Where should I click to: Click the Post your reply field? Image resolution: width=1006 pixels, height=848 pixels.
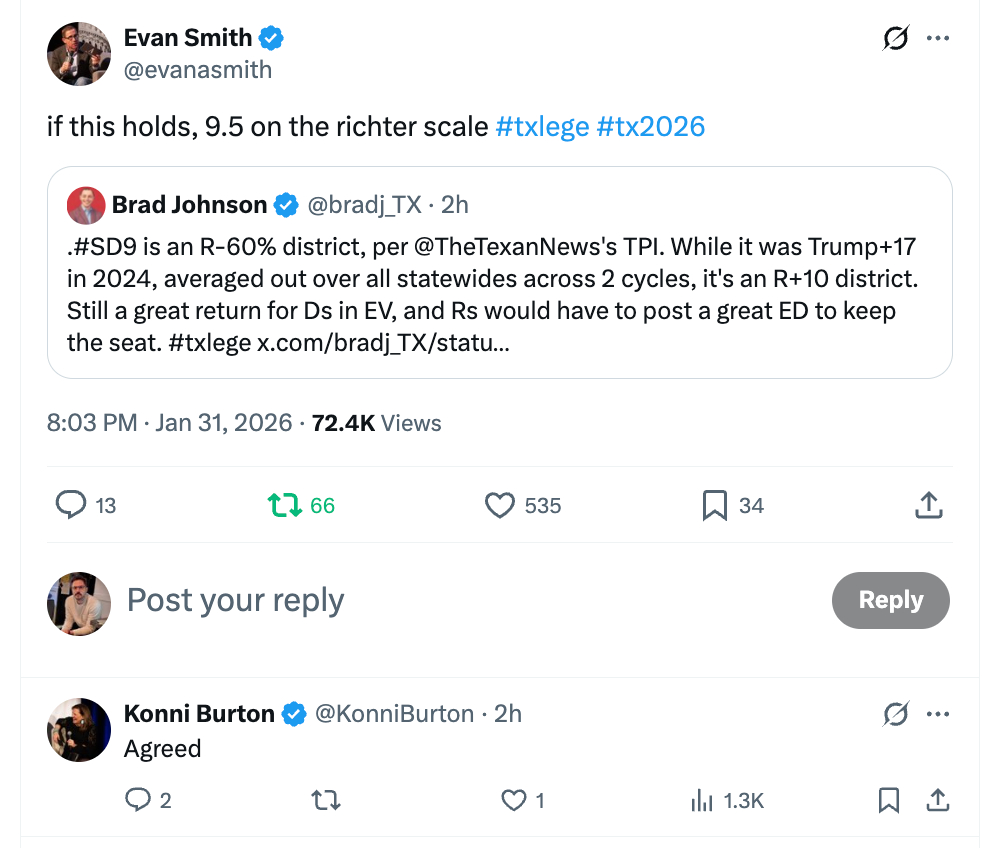(235, 600)
